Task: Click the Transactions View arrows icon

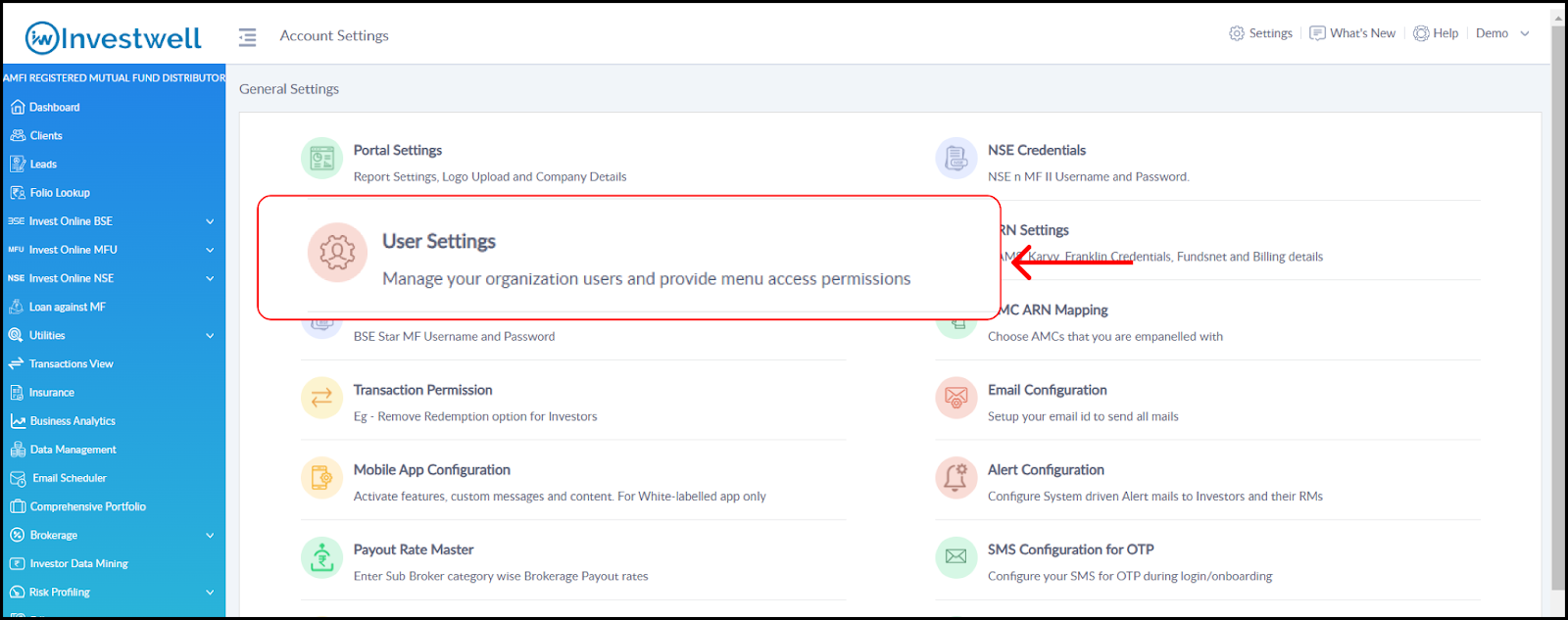Action: (x=16, y=363)
